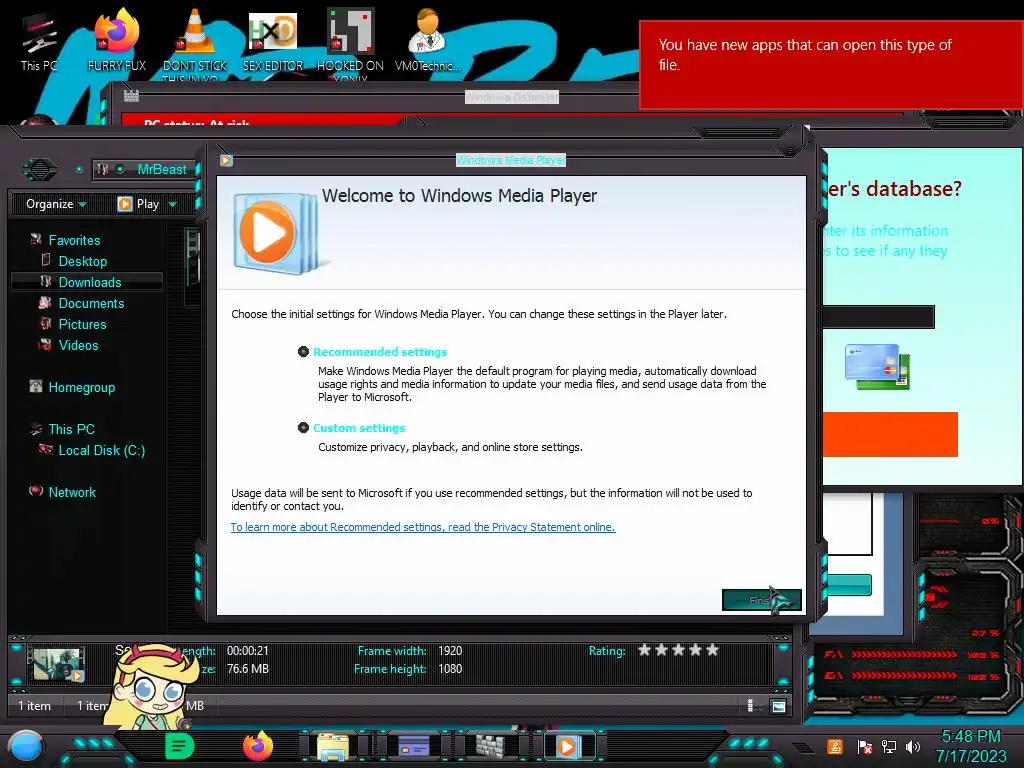Click the Play button in Explorer toolbar
Viewport: 1024px width, 768px height.
(x=138, y=204)
